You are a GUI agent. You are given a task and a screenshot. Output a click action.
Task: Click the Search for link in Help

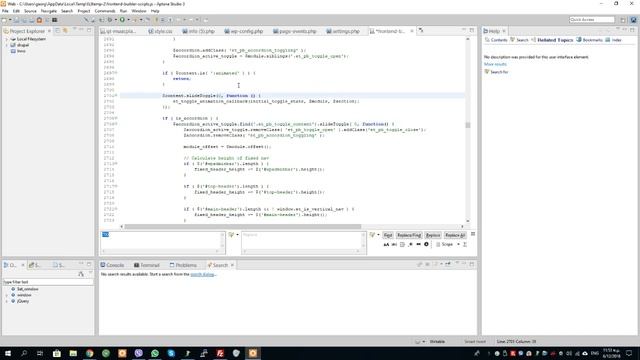(499, 72)
